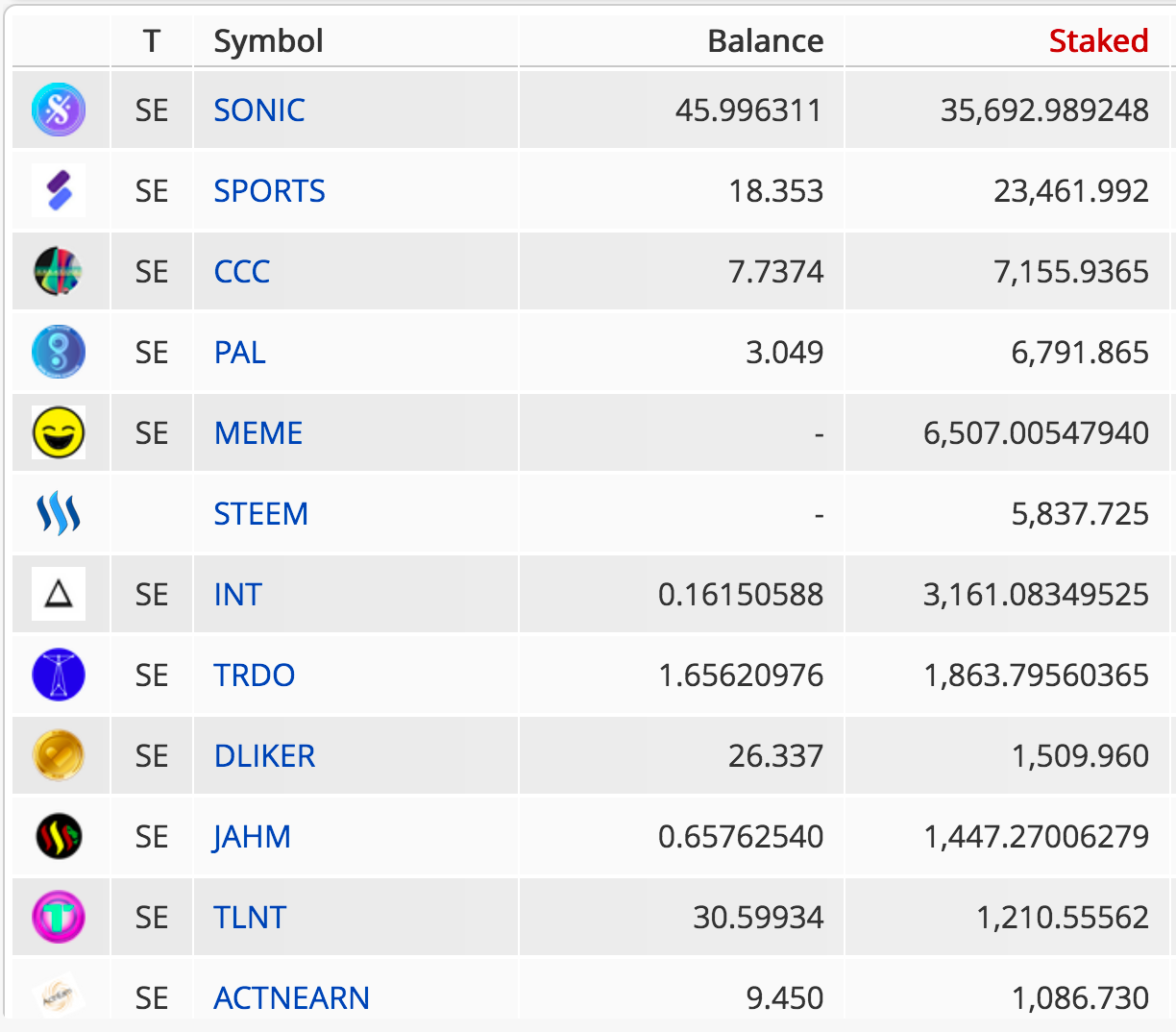Click the JAHM token icon

click(59, 836)
